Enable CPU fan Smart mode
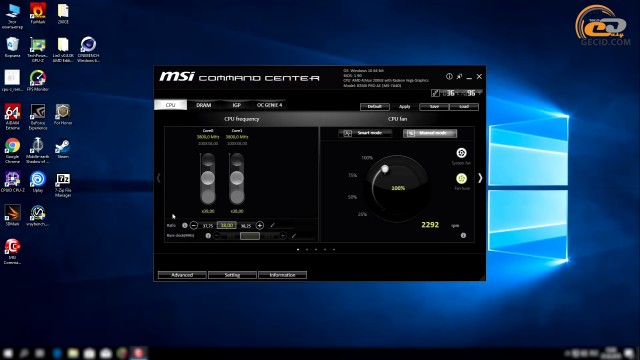The width and height of the screenshot is (640, 360). 365,133
